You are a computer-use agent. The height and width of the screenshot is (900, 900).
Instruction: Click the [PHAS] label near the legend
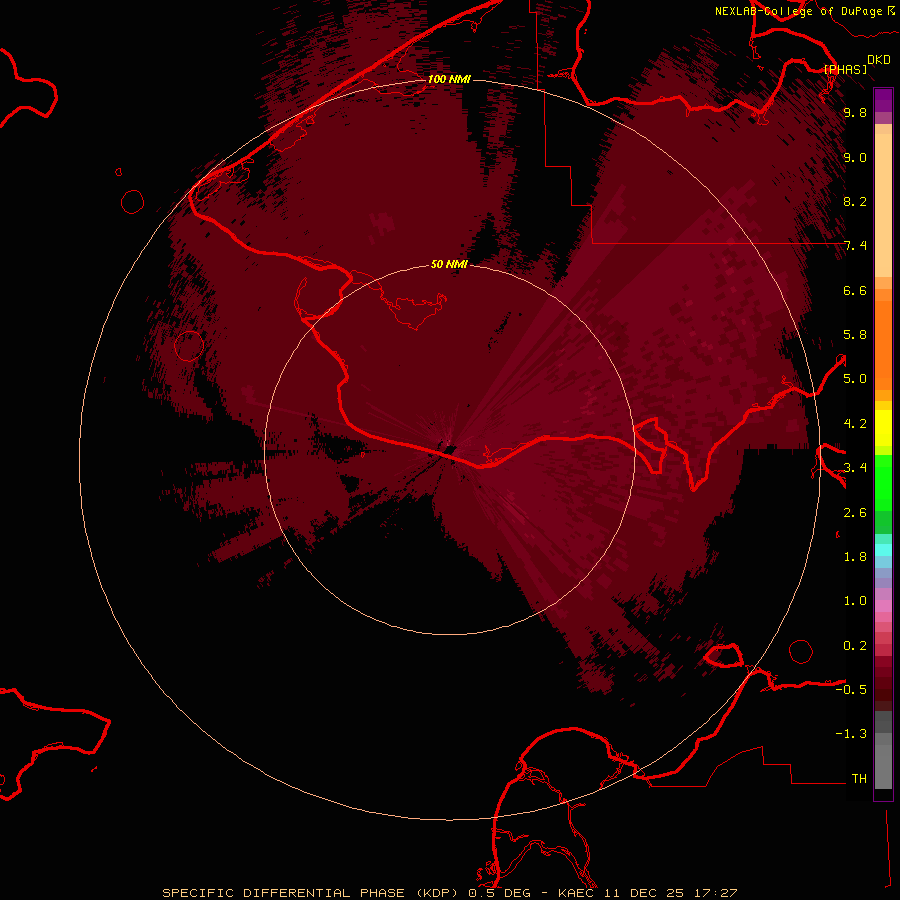tap(845, 69)
